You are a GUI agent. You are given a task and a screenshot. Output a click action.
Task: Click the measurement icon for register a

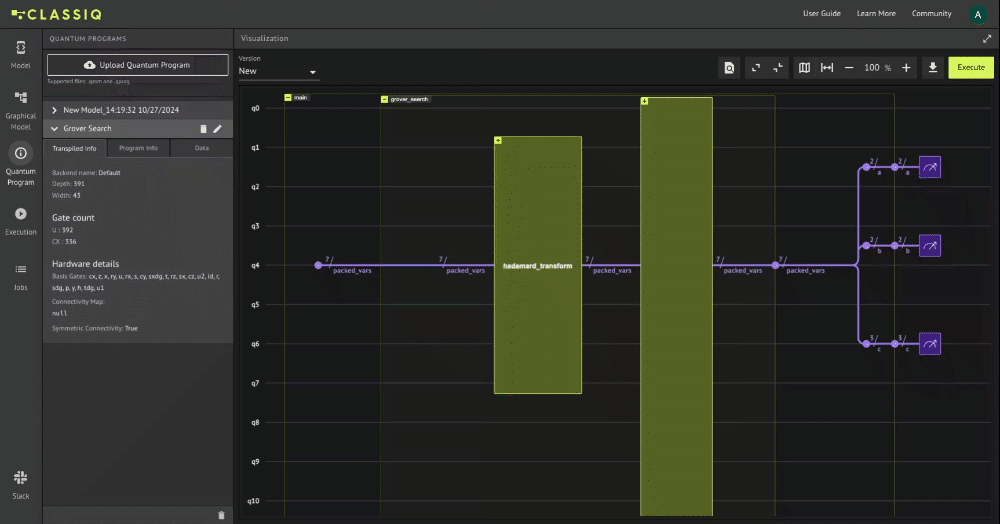pos(930,167)
